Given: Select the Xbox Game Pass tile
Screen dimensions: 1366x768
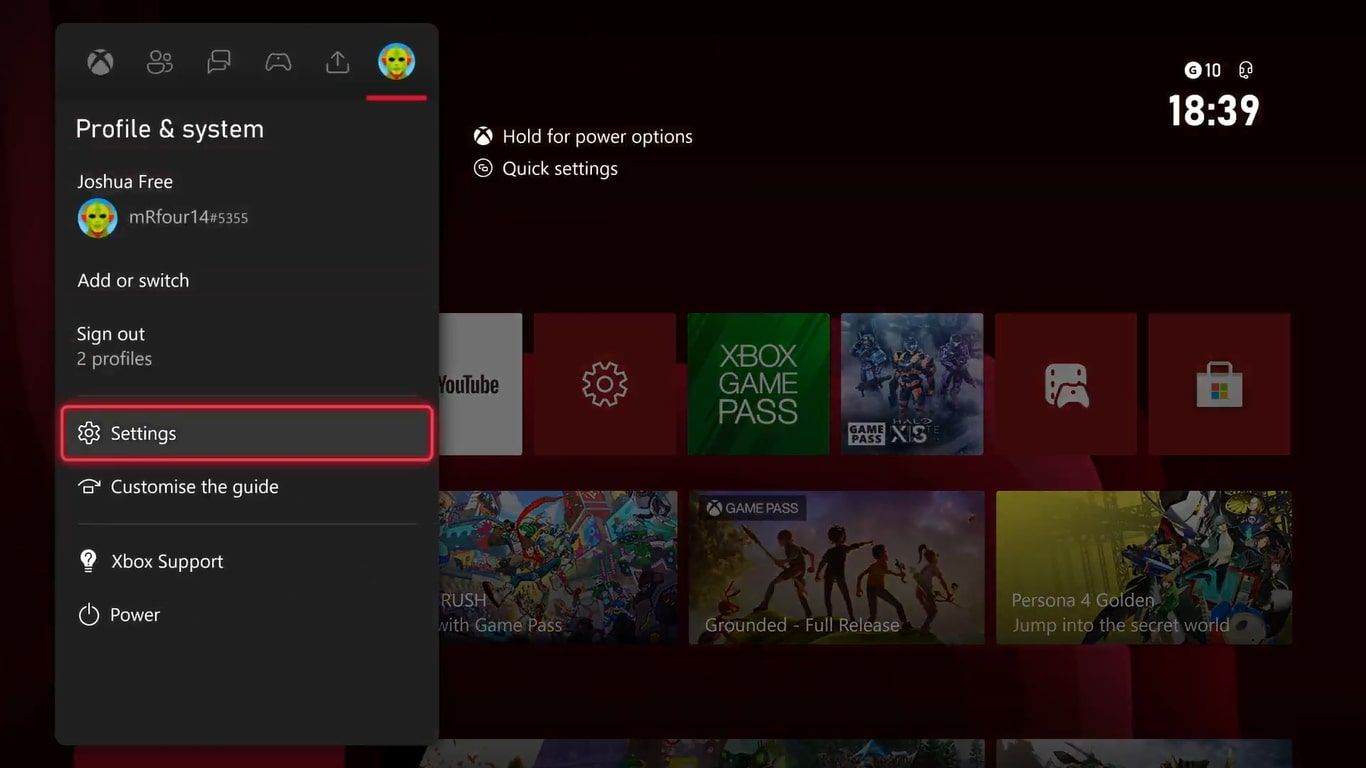Looking at the screenshot, I should [x=757, y=384].
